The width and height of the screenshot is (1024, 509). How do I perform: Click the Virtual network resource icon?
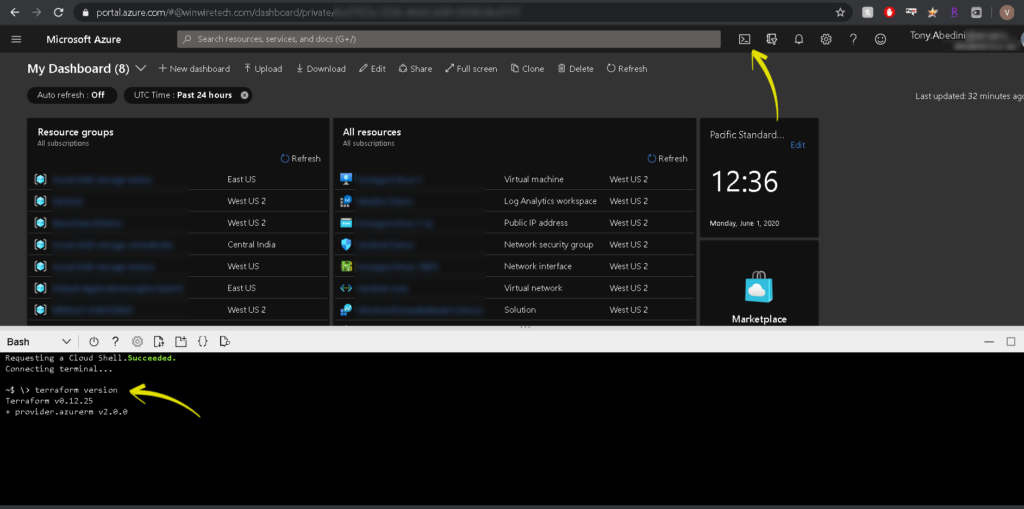tap(346, 287)
